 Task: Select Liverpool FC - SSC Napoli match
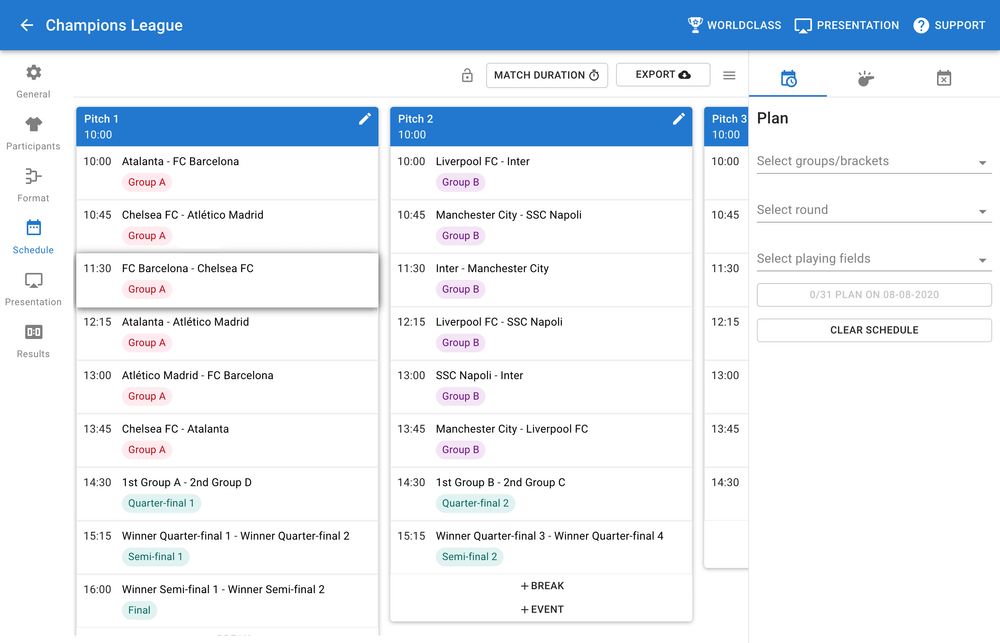click(541, 334)
